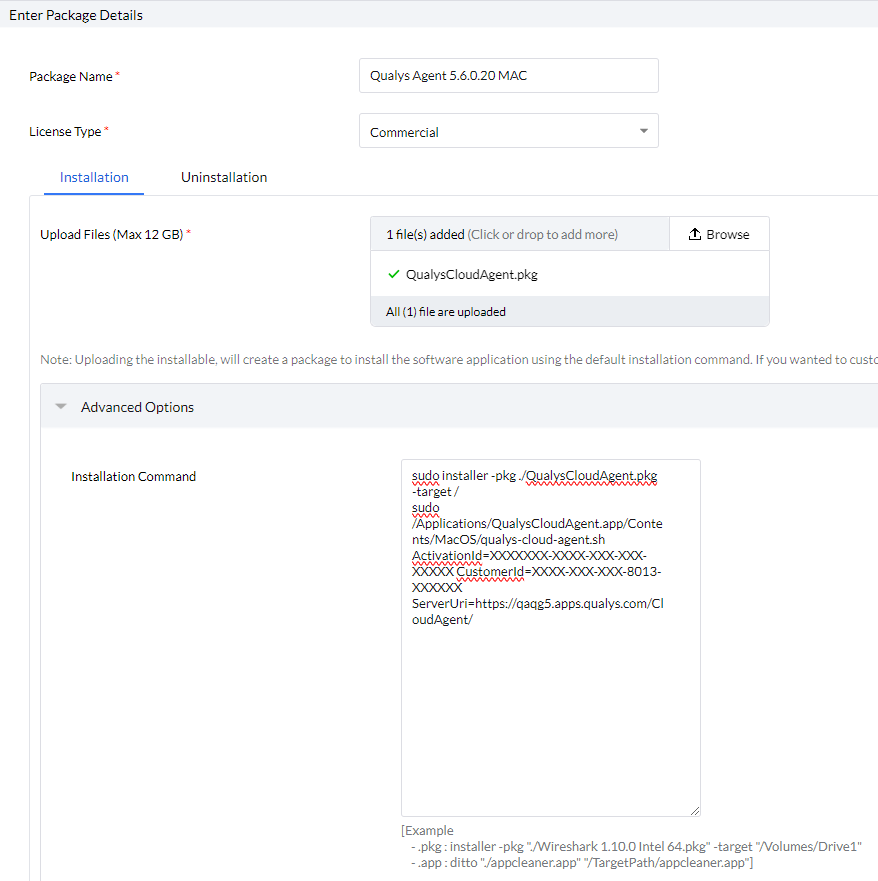Click the green checkmark next to QualysCloudAgent.pkg
This screenshot has width=878, height=881.
(x=394, y=274)
